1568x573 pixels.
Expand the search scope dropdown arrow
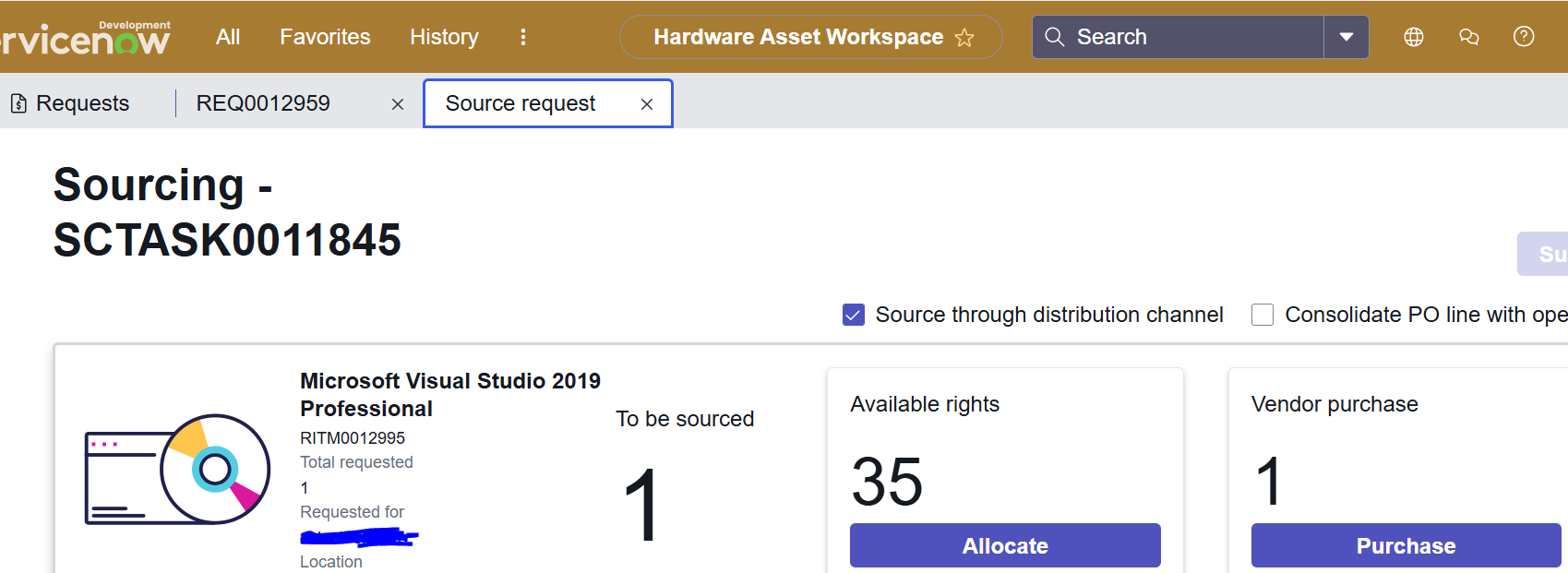[1347, 37]
